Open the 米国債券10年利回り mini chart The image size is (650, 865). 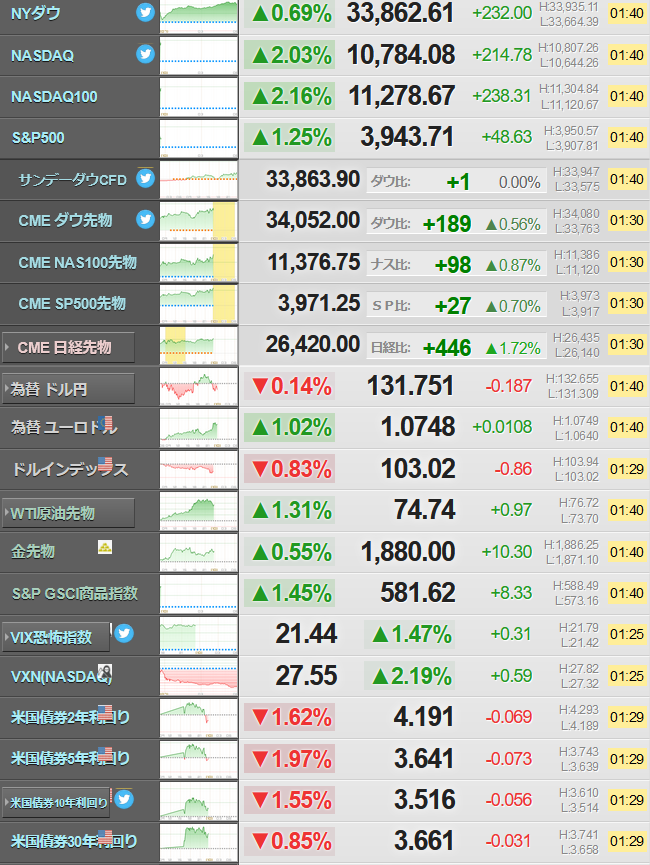(199, 800)
